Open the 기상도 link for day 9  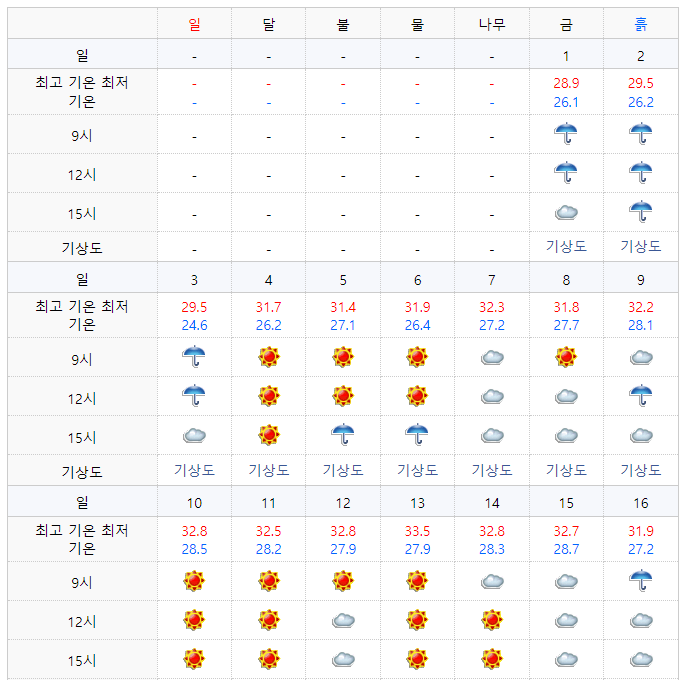click(x=640, y=470)
